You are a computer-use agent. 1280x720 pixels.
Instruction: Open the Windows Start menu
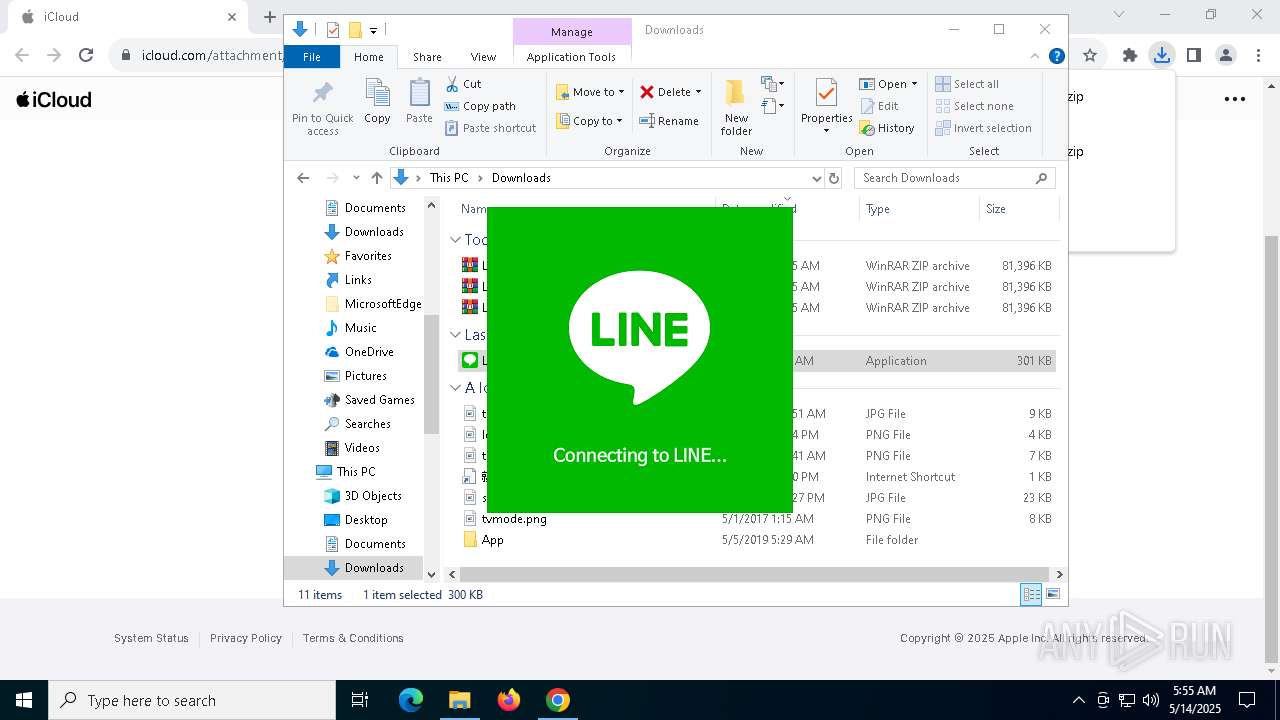24,700
